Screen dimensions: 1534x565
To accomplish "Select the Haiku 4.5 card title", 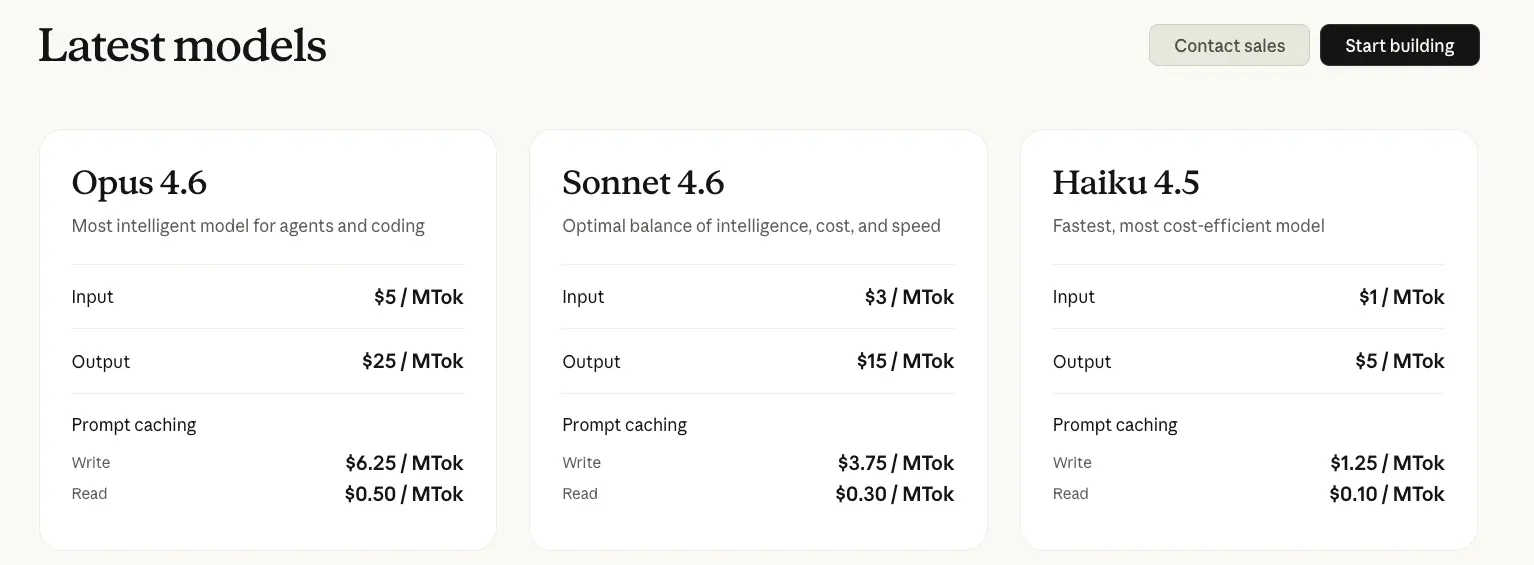I will point(1125,183).
